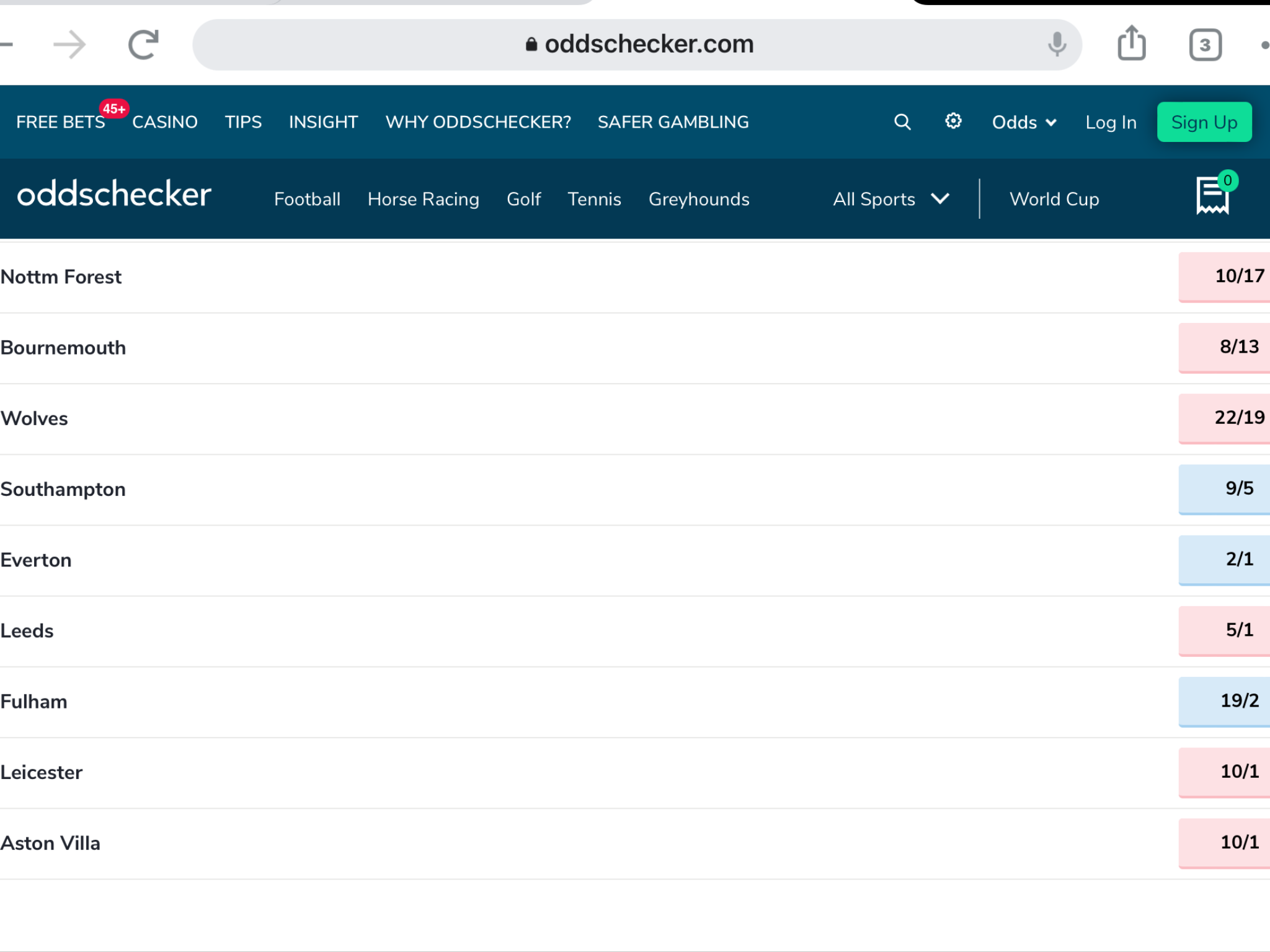Go to the Horse Racing section
1270x952 pixels.
(423, 199)
